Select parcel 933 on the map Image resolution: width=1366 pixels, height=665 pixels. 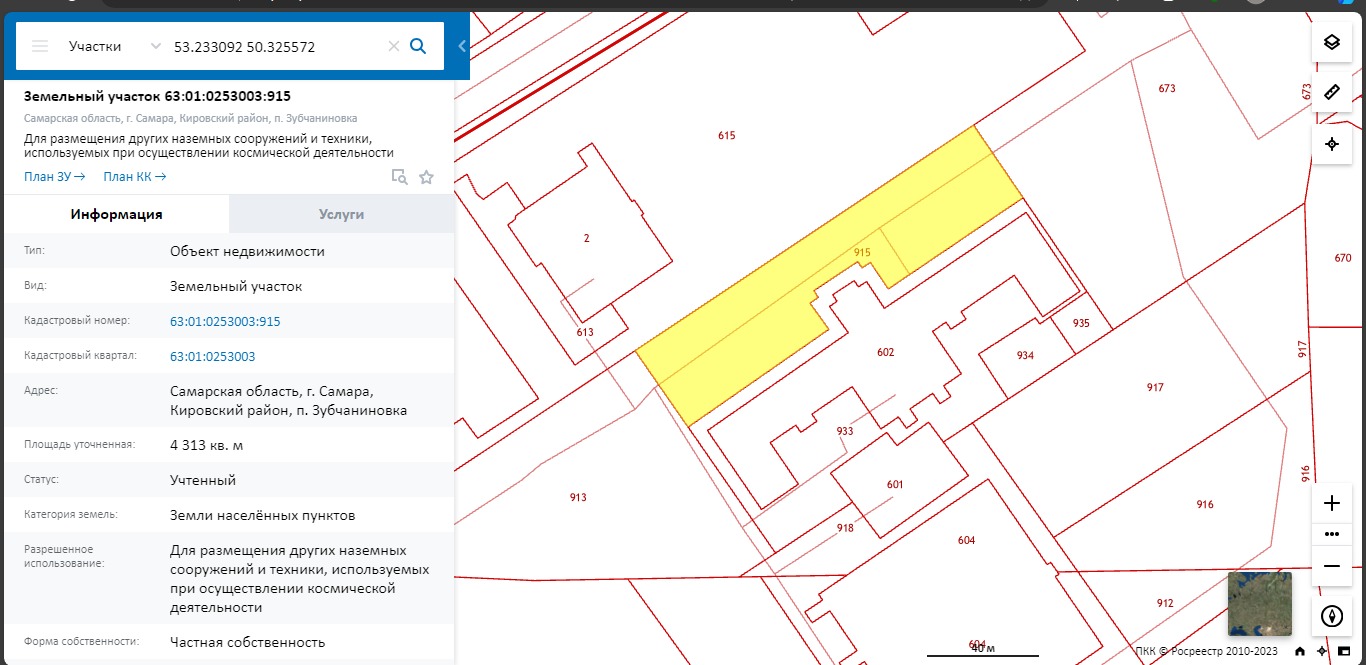[x=845, y=431]
